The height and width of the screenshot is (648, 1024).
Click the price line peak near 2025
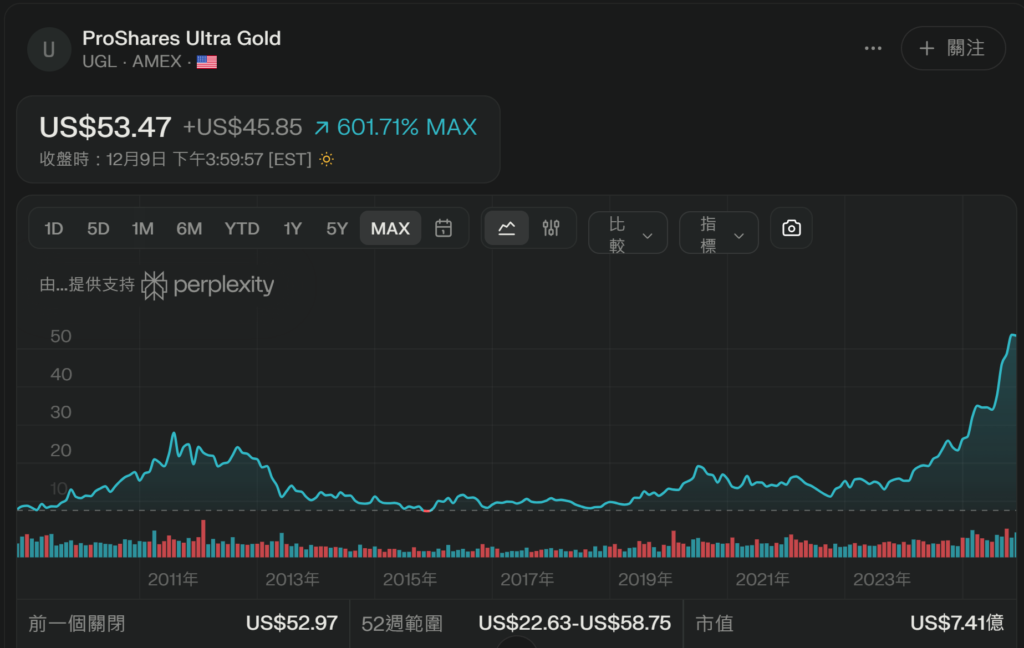pos(1012,336)
